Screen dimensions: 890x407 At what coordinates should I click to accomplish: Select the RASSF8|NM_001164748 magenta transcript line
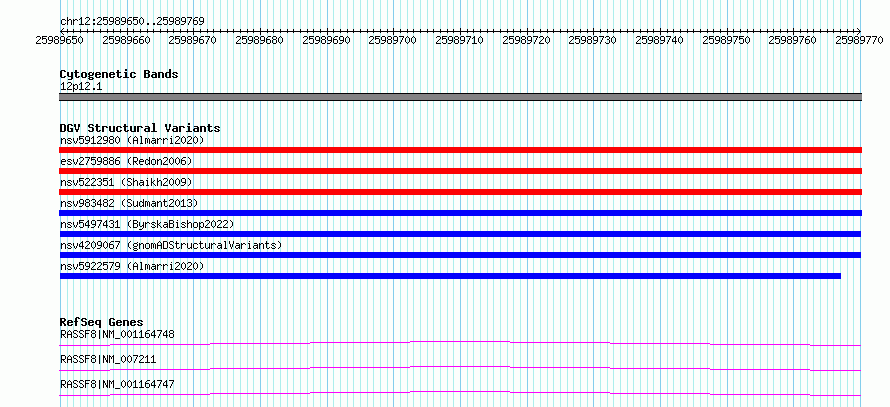click(x=460, y=343)
